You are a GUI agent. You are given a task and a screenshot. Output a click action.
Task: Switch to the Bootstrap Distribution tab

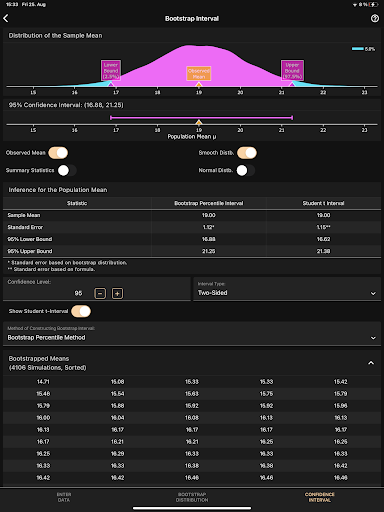(x=192, y=497)
